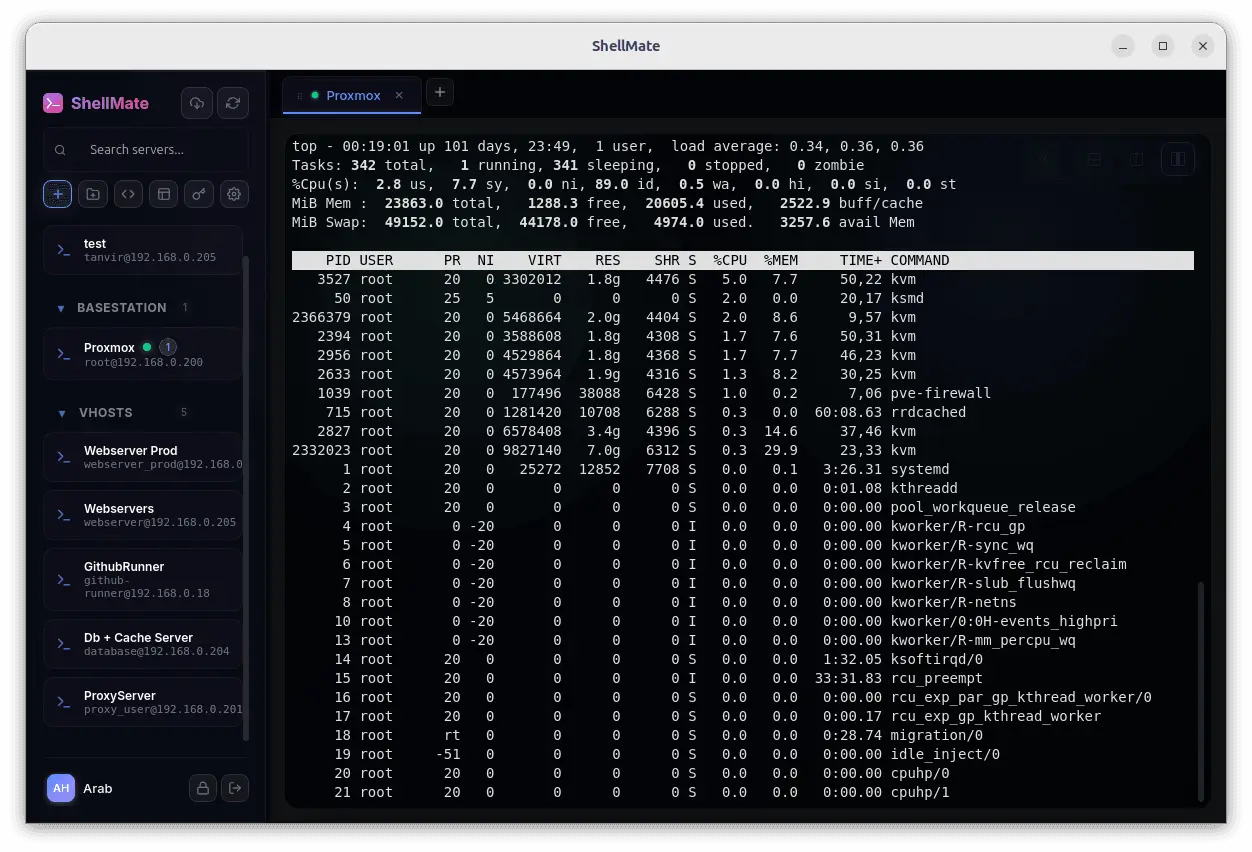Click the ksoftirqd/0 process row
Screen dimensions: 1252x852
coord(742,659)
